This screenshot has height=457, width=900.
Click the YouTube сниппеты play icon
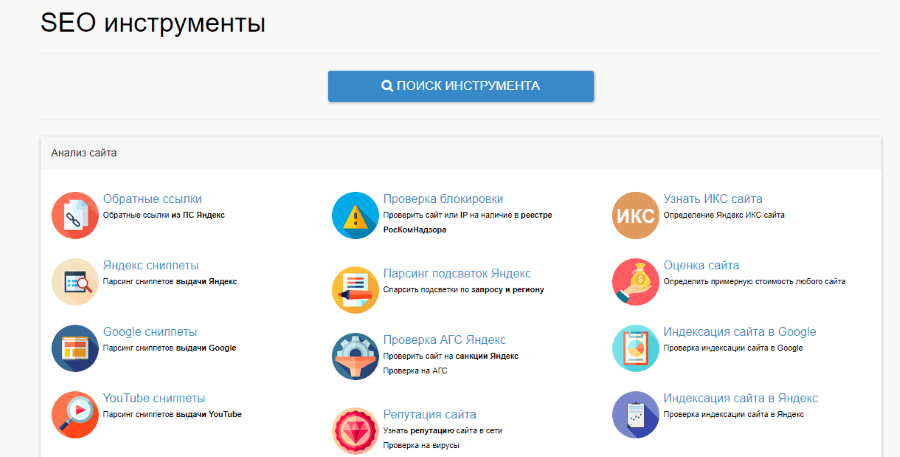coord(75,414)
